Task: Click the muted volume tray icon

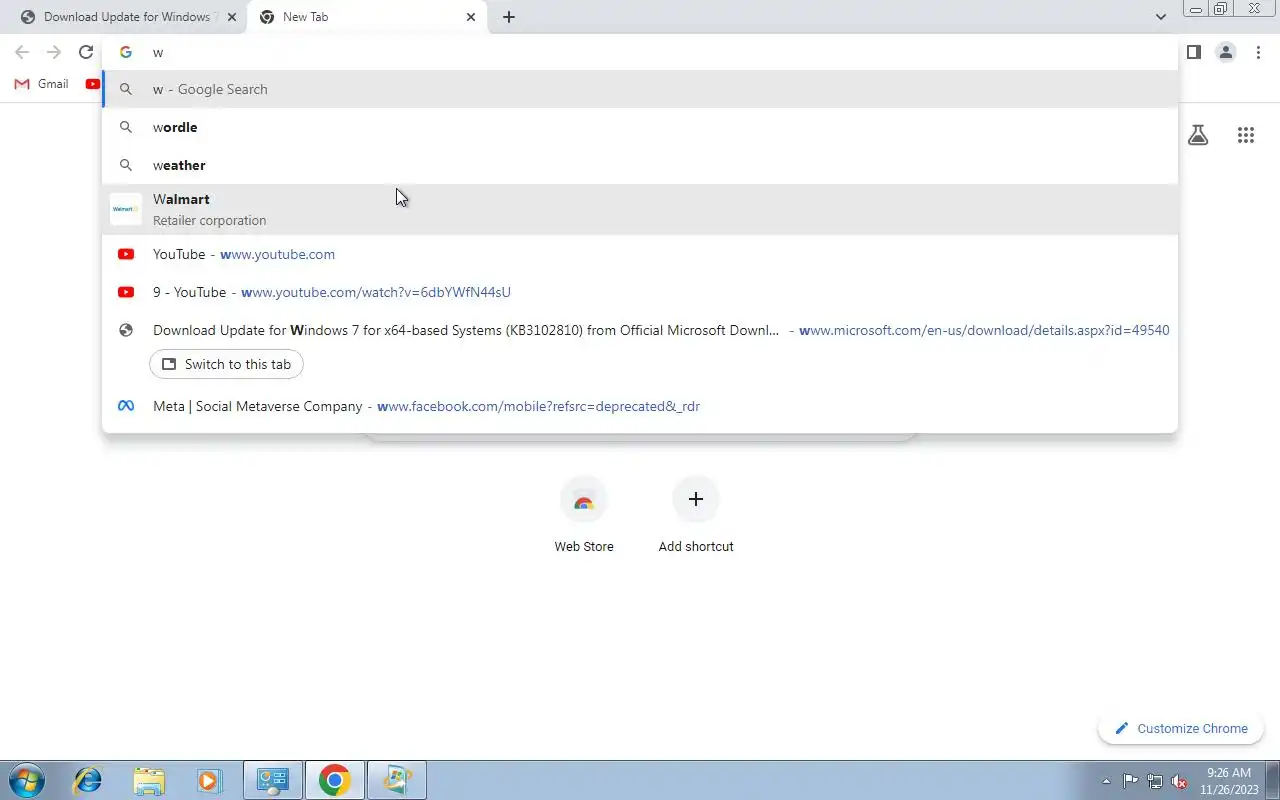Action: click(x=1179, y=781)
